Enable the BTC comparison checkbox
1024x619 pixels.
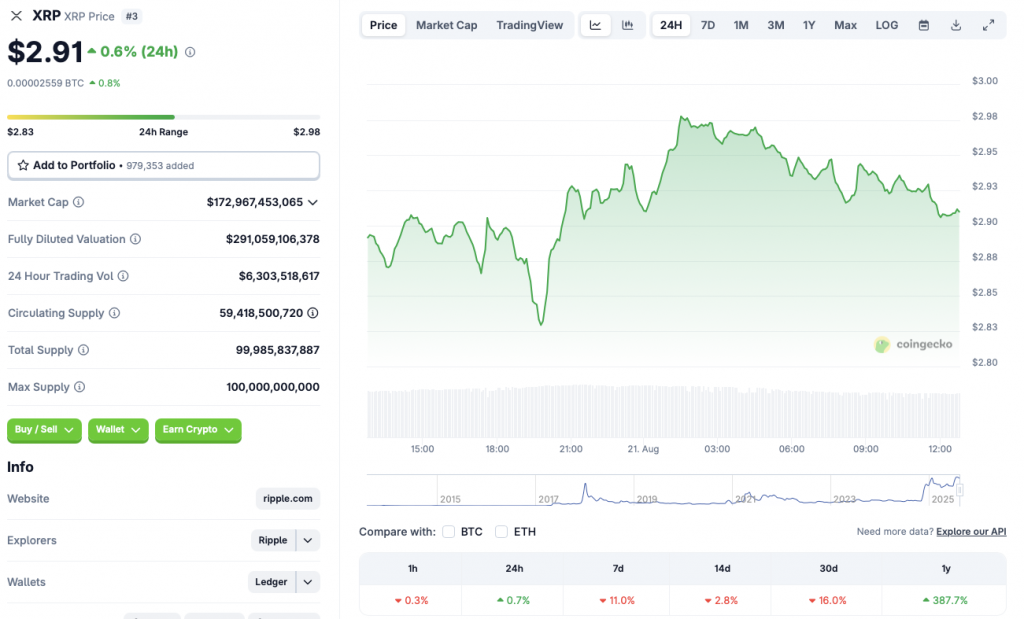pyautogui.click(x=448, y=532)
